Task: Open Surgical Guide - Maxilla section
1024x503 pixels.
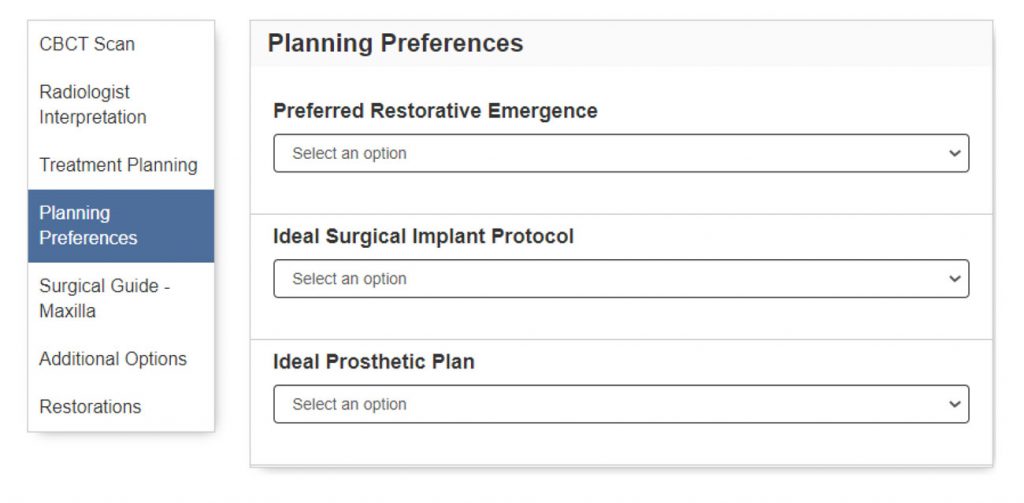Action: (105, 298)
